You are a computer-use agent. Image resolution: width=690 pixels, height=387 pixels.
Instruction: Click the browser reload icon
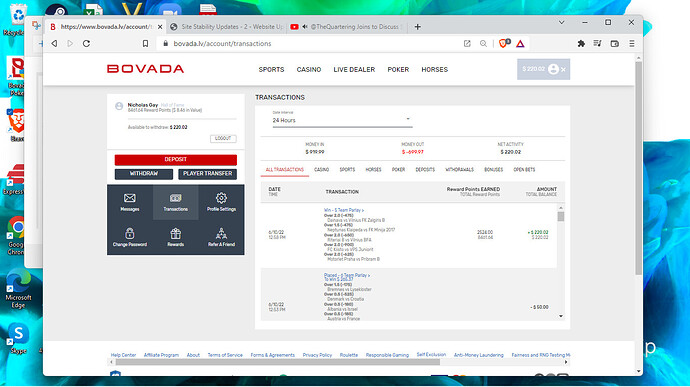(87, 44)
